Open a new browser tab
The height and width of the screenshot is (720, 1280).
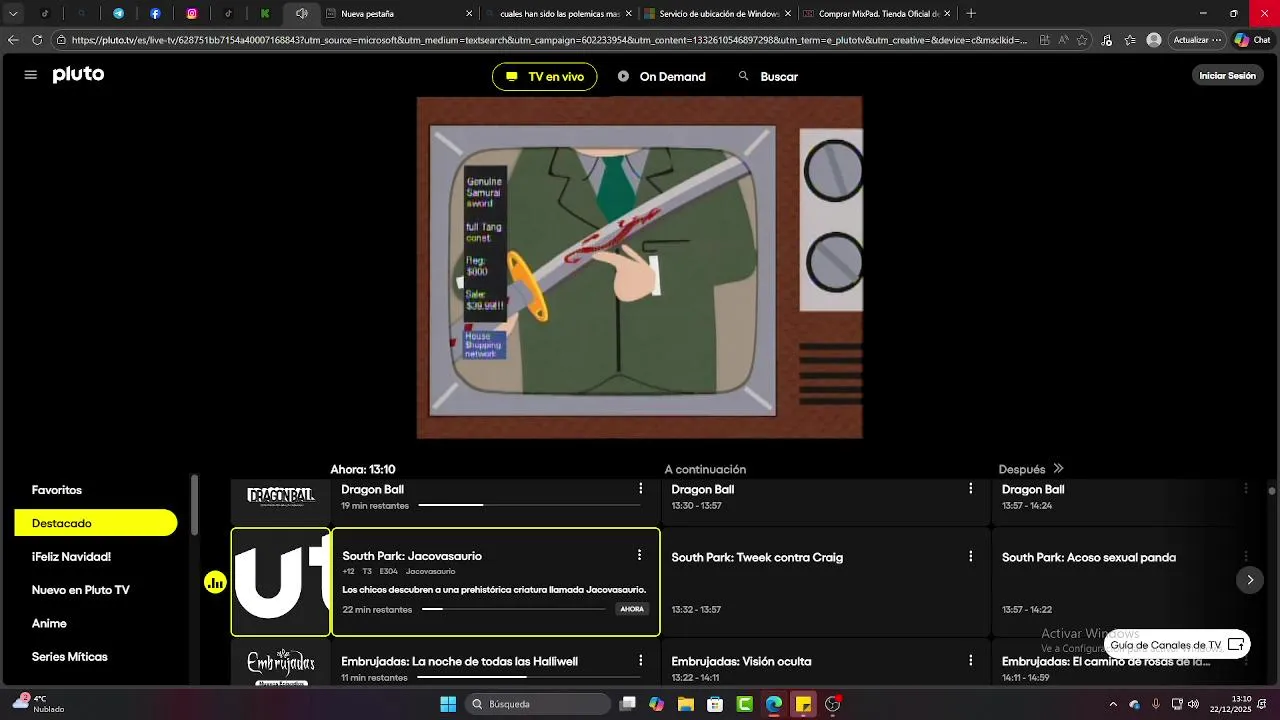(x=971, y=14)
